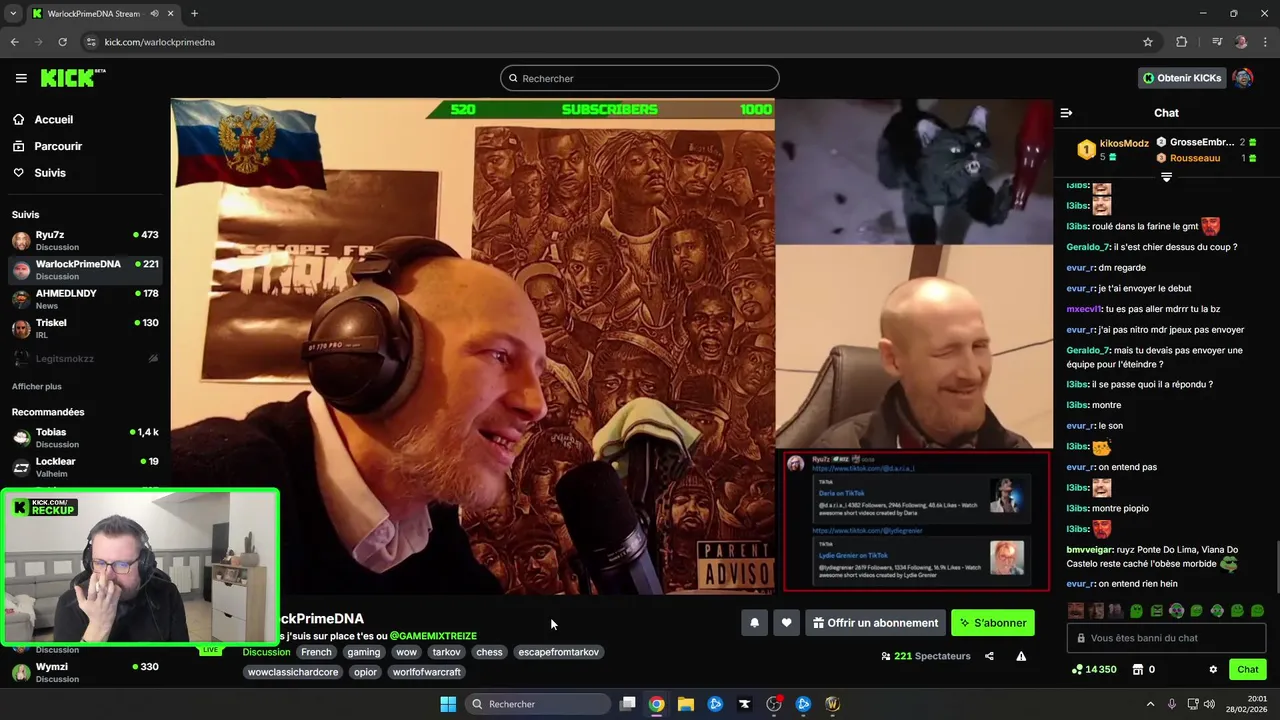Click the banned chat input field
1280x720 pixels.
click(1167, 638)
